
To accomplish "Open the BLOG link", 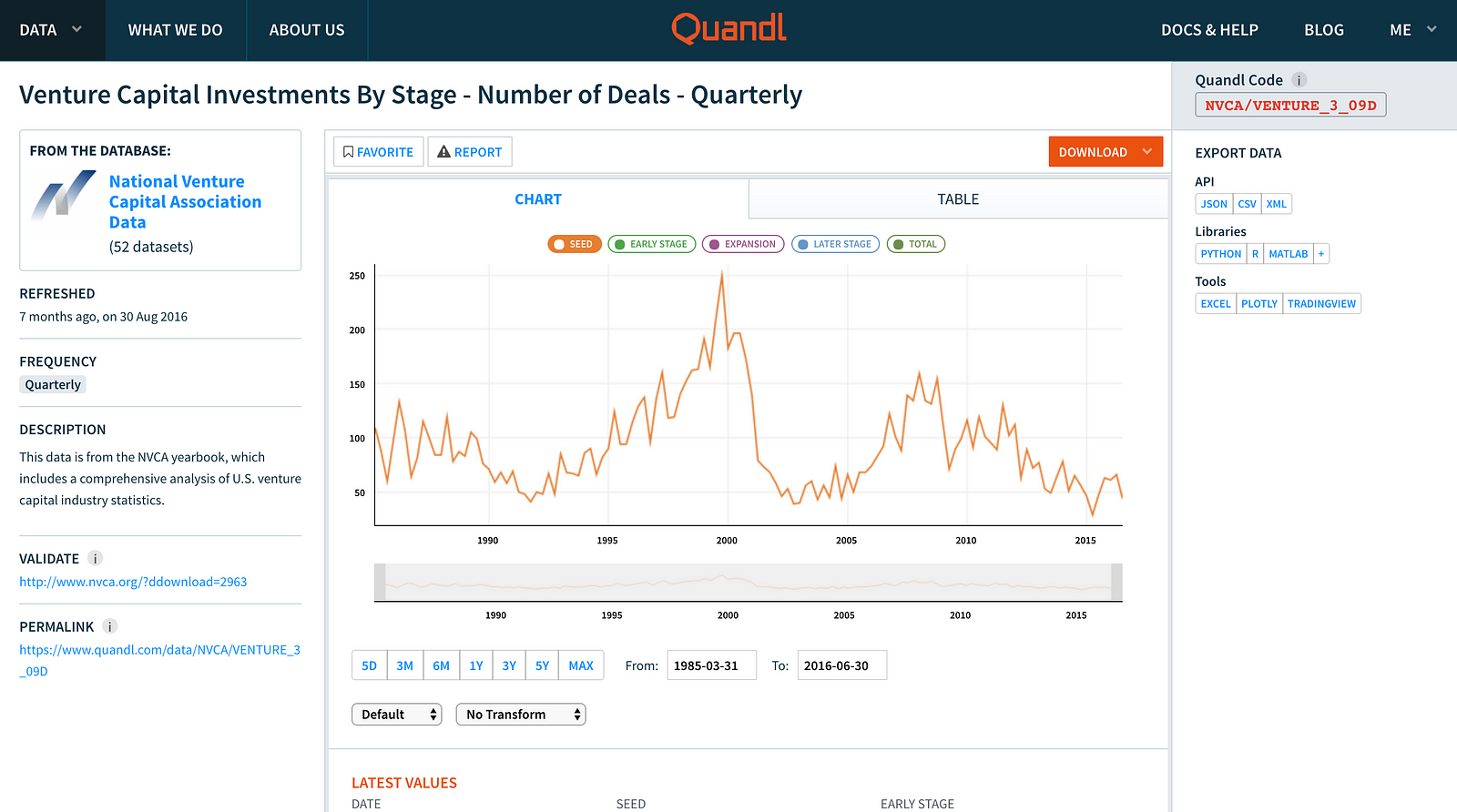I will tap(1324, 30).
